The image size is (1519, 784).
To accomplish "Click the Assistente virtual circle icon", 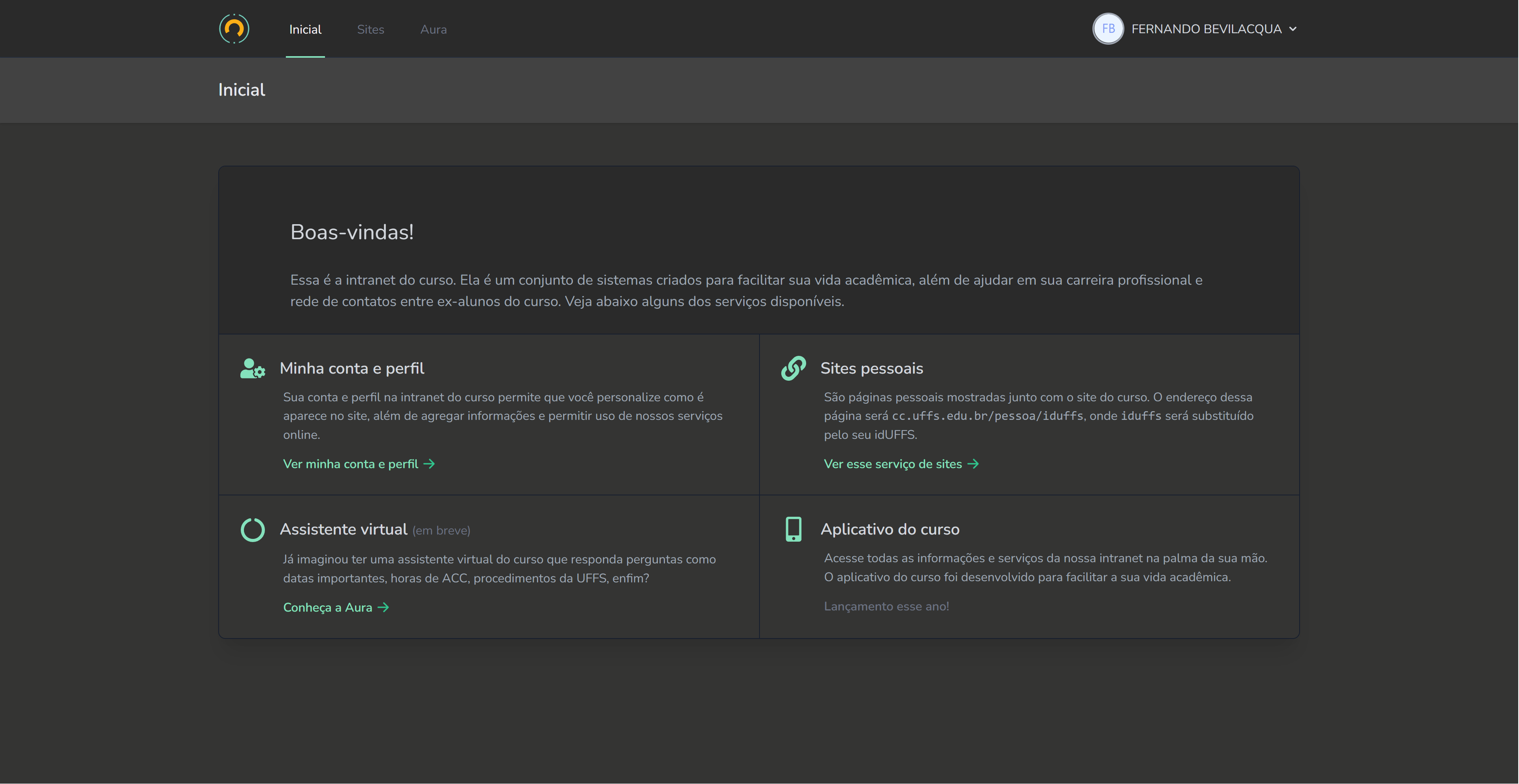I will 252,530.
